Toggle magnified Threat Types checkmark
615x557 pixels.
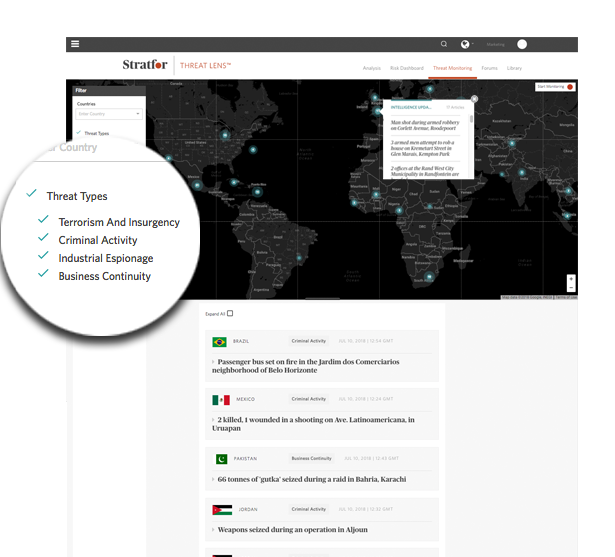pos(31,193)
